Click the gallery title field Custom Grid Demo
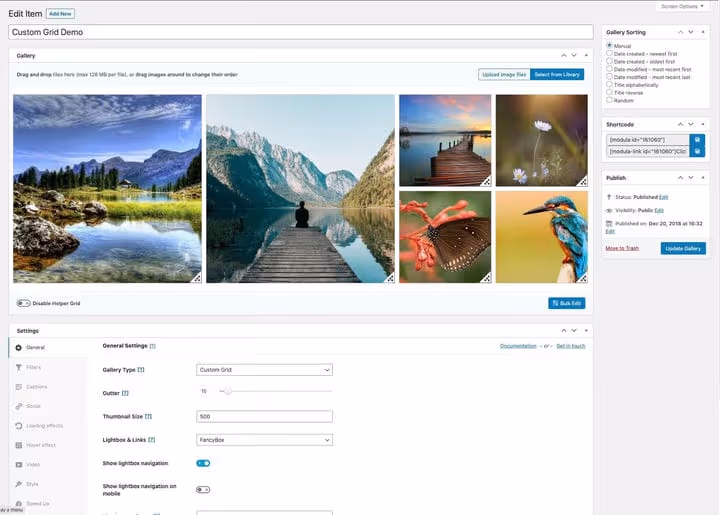The image size is (720, 515). 301,32
